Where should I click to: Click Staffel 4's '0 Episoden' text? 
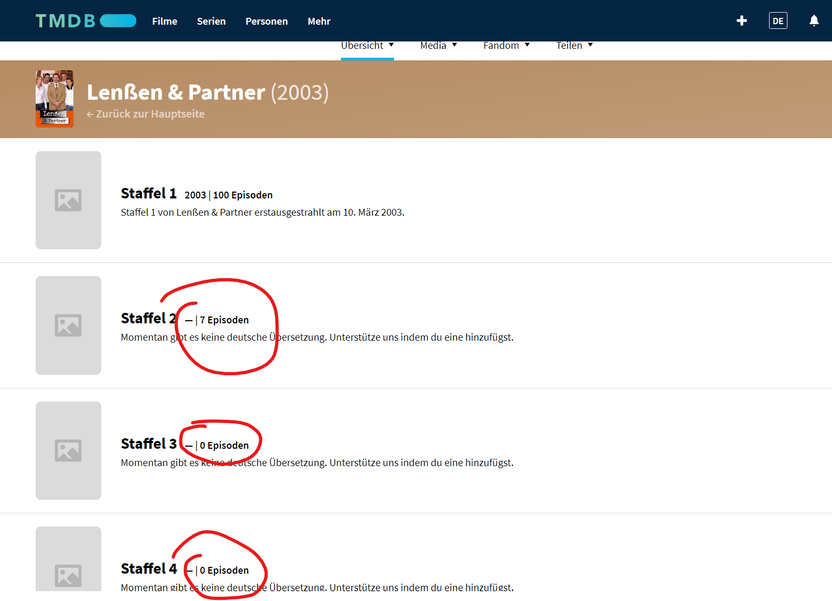(x=224, y=570)
